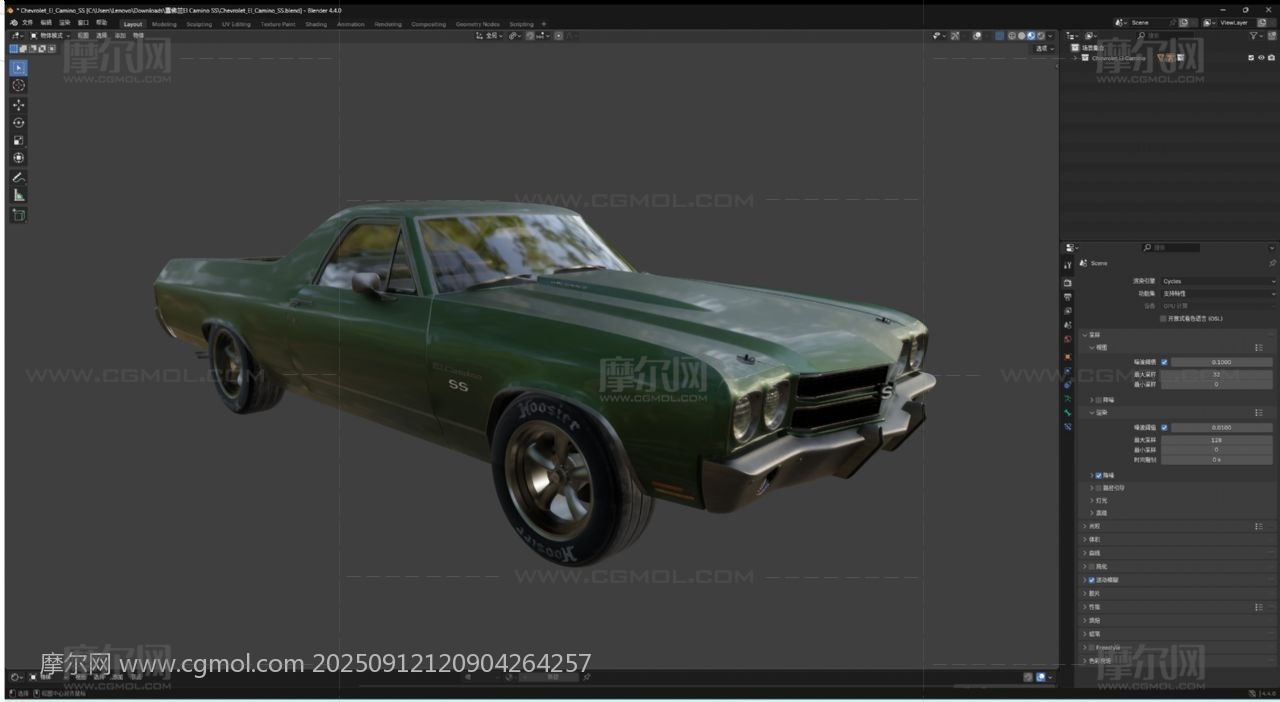Enable 简化 checkbox
This screenshot has width=1280, height=702.
pos(1091,566)
